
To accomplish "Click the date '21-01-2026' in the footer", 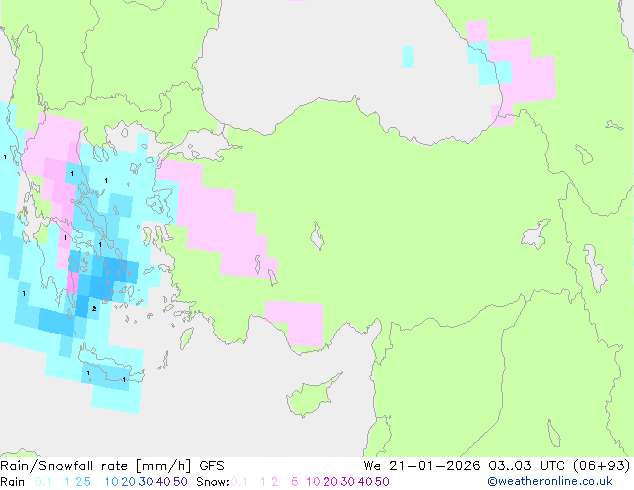I will coord(435,466).
